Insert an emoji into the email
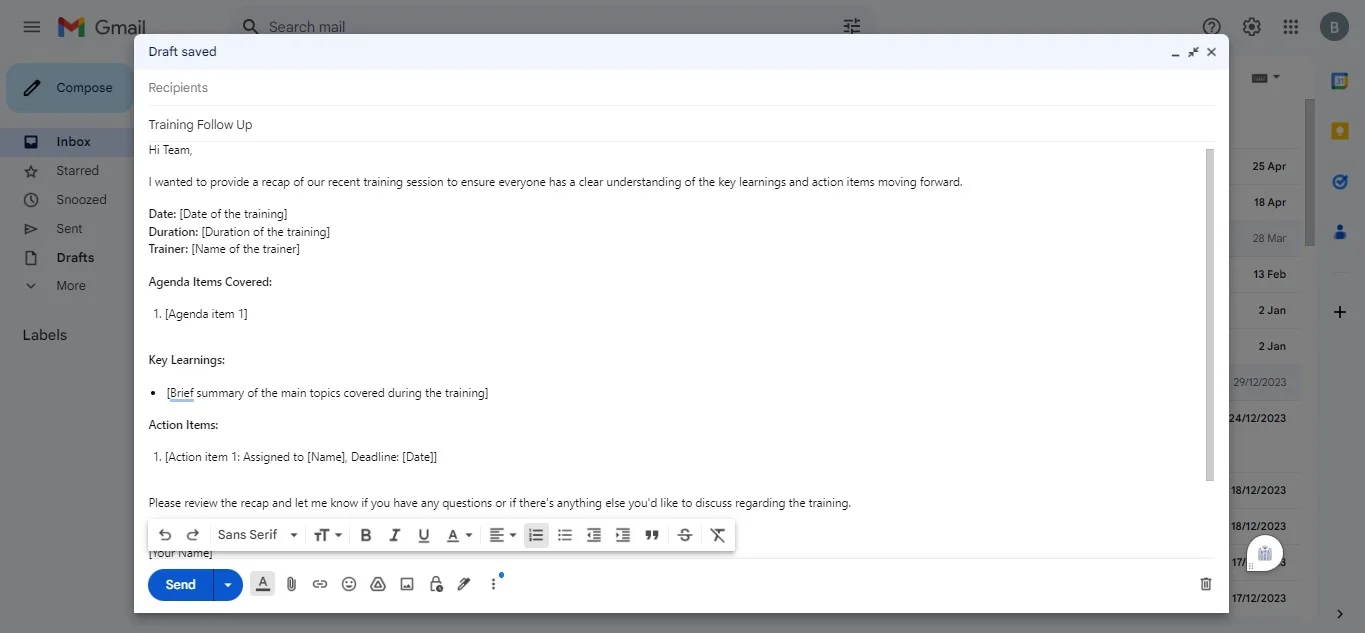1365x633 pixels. pos(349,583)
